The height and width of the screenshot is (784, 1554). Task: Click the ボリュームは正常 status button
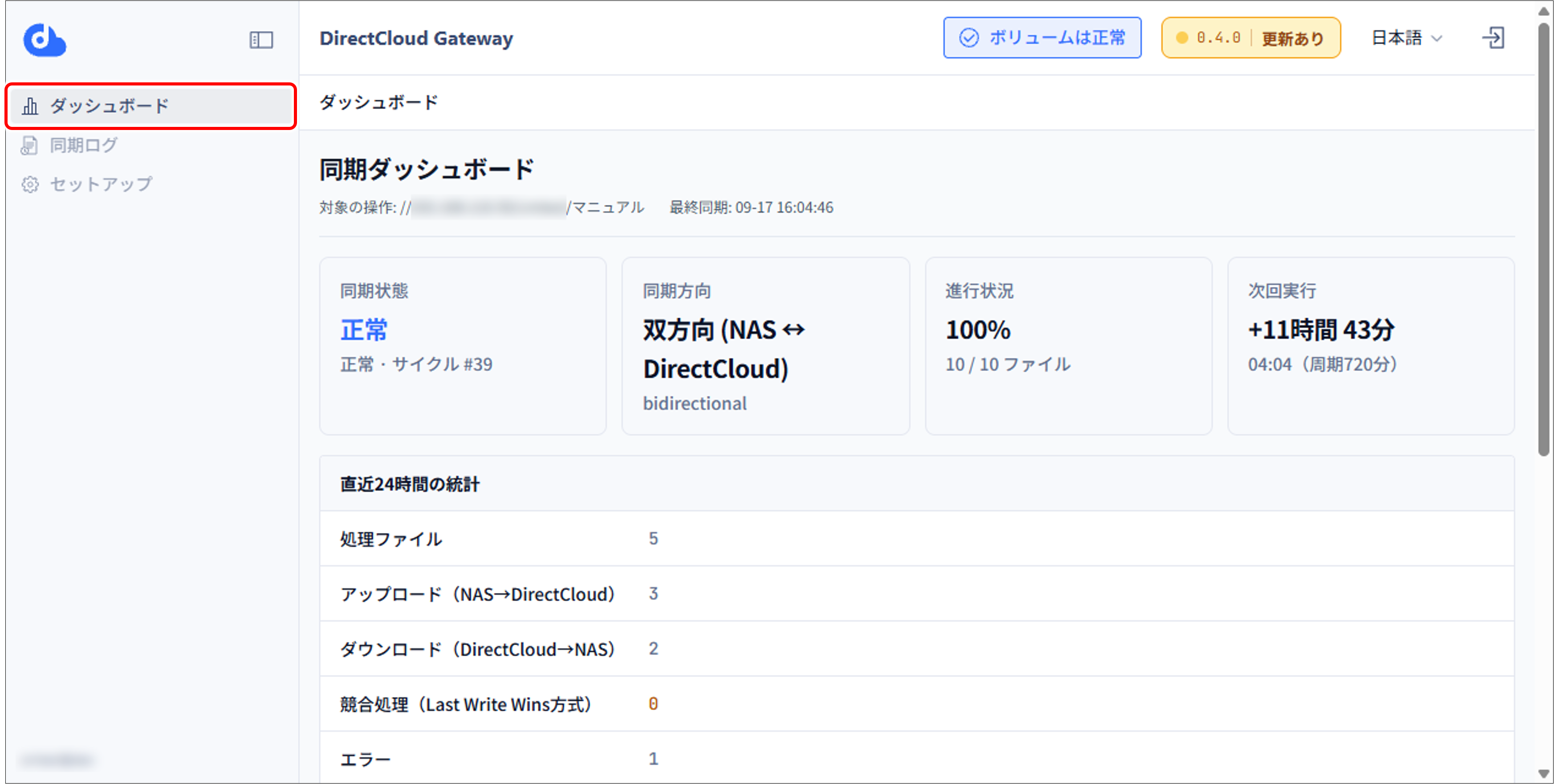tap(1042, 38)
